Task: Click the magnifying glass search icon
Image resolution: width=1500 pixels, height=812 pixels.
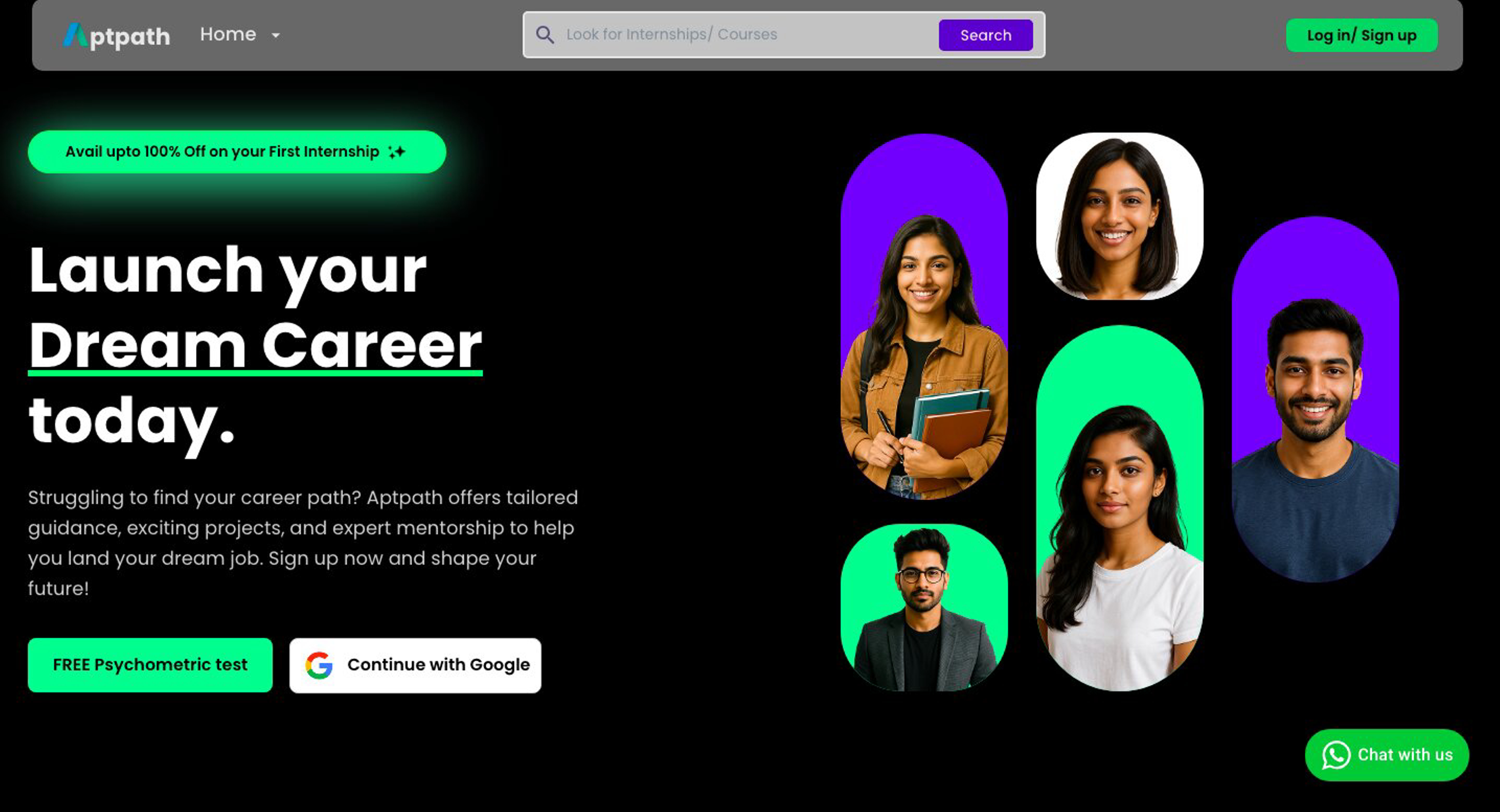Action: pyautogui.click(x=544, y=35)
